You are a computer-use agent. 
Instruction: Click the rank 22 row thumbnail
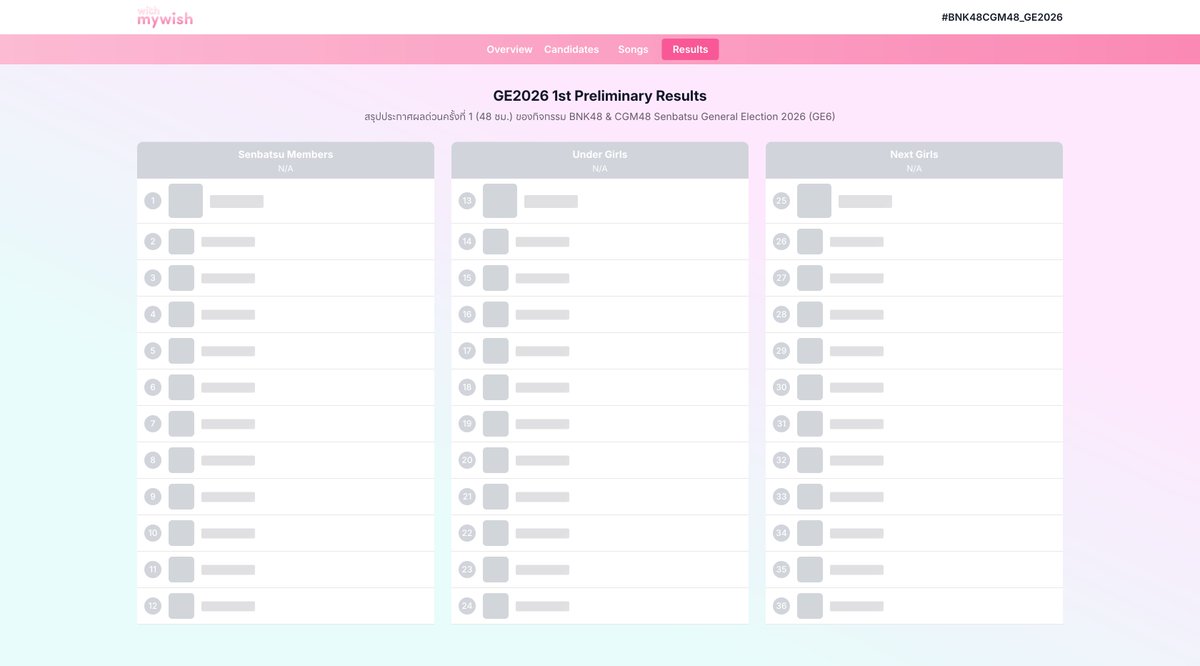(495, 534)
